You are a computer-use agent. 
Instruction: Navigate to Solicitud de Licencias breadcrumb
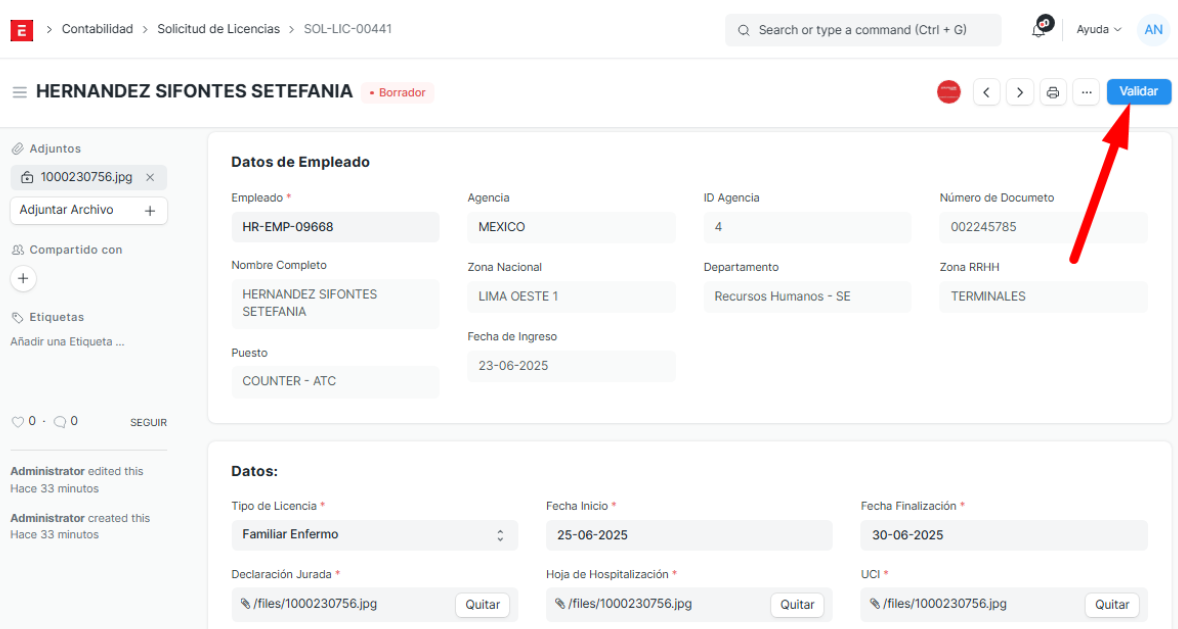(218, 29)
